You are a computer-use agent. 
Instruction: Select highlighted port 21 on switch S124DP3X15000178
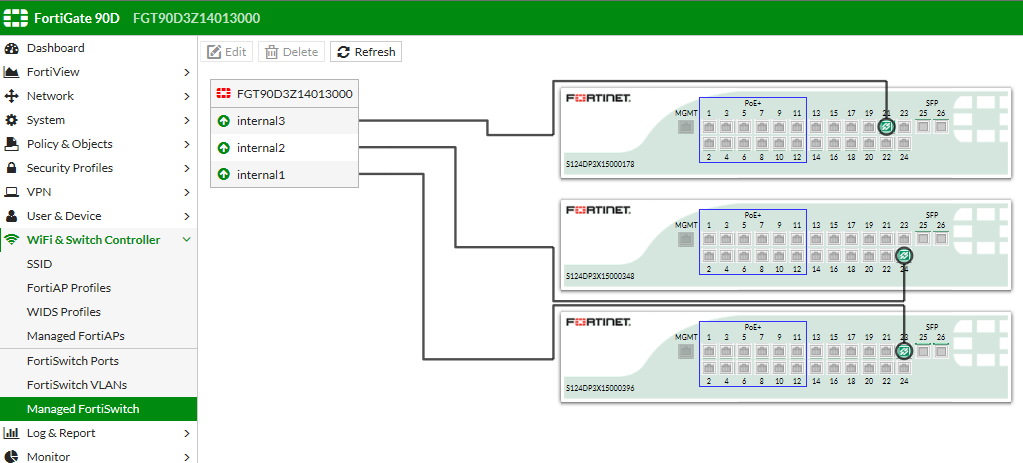coord(885,127)
